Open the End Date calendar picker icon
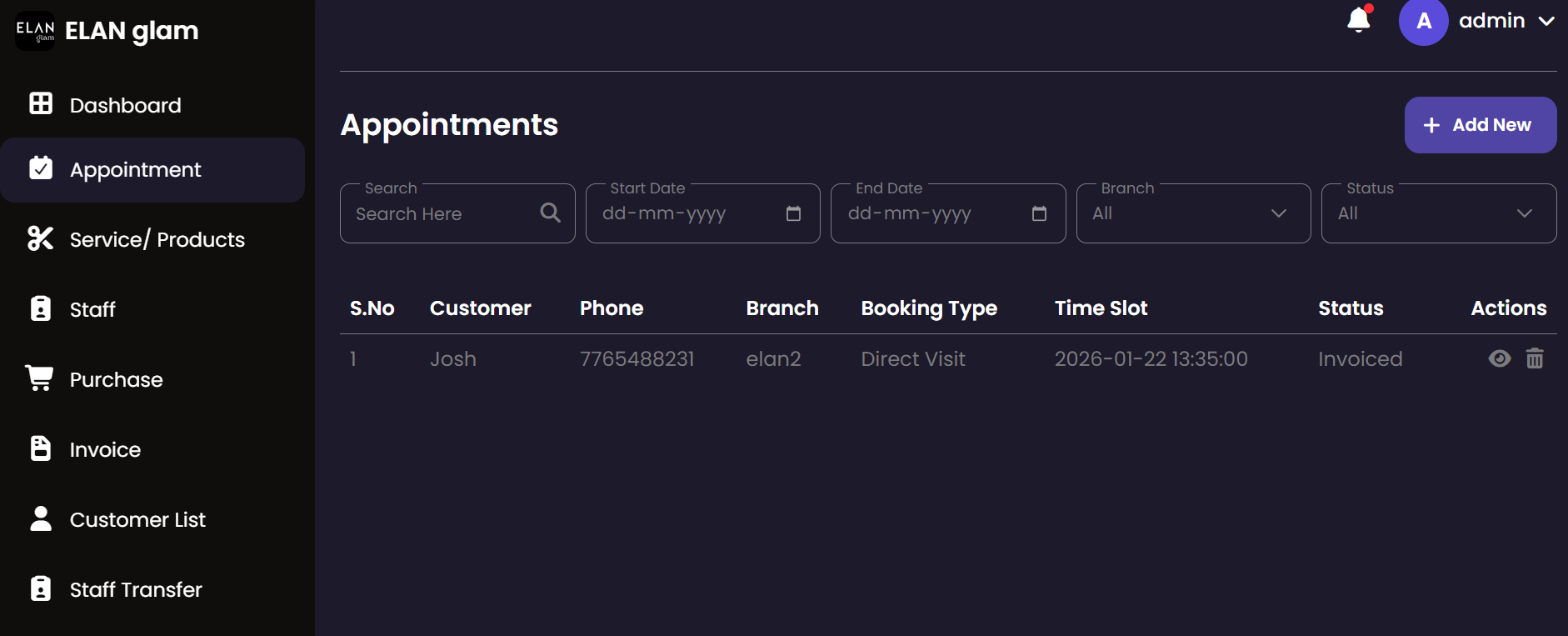 click(x=1039, y=213)
